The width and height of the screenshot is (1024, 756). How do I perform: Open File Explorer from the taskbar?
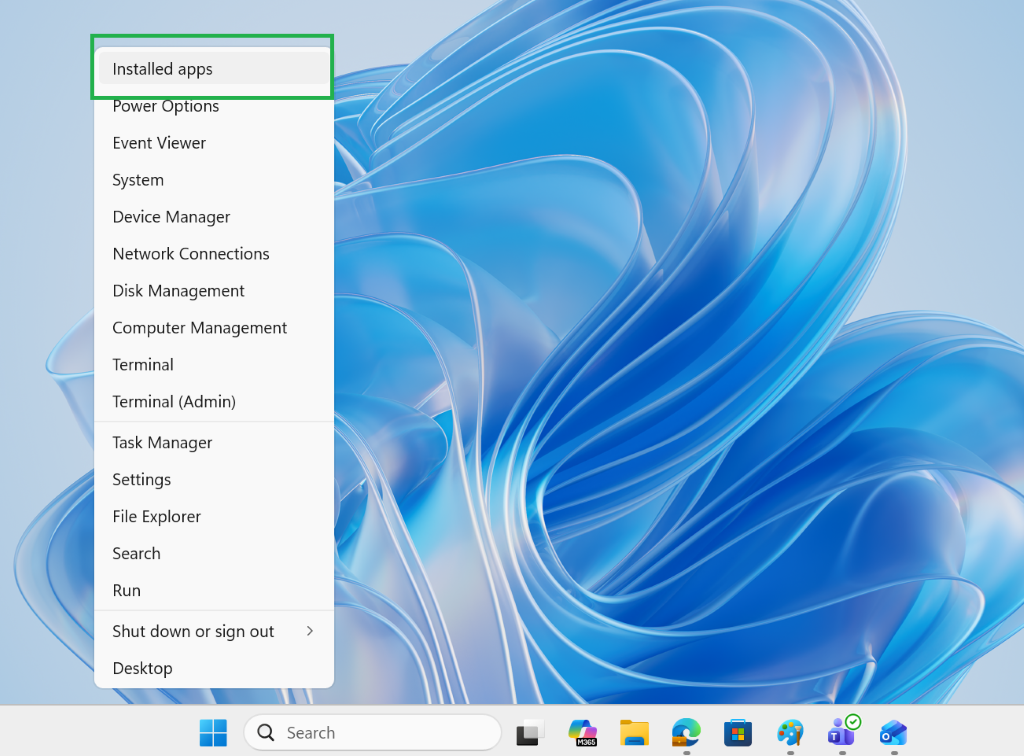tap(634, 732)
